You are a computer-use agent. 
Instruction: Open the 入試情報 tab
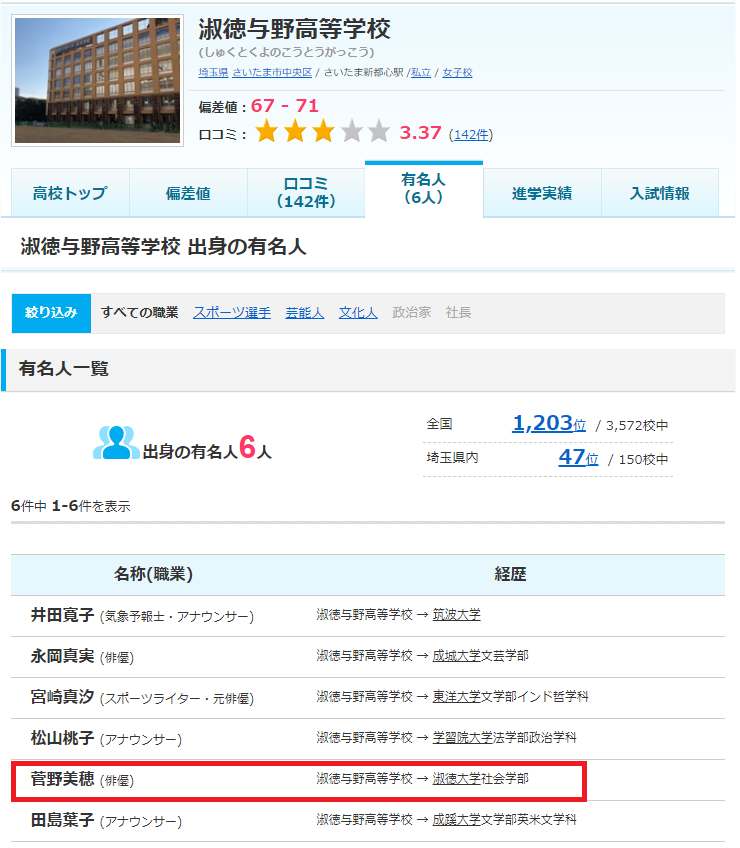[659, 193]
